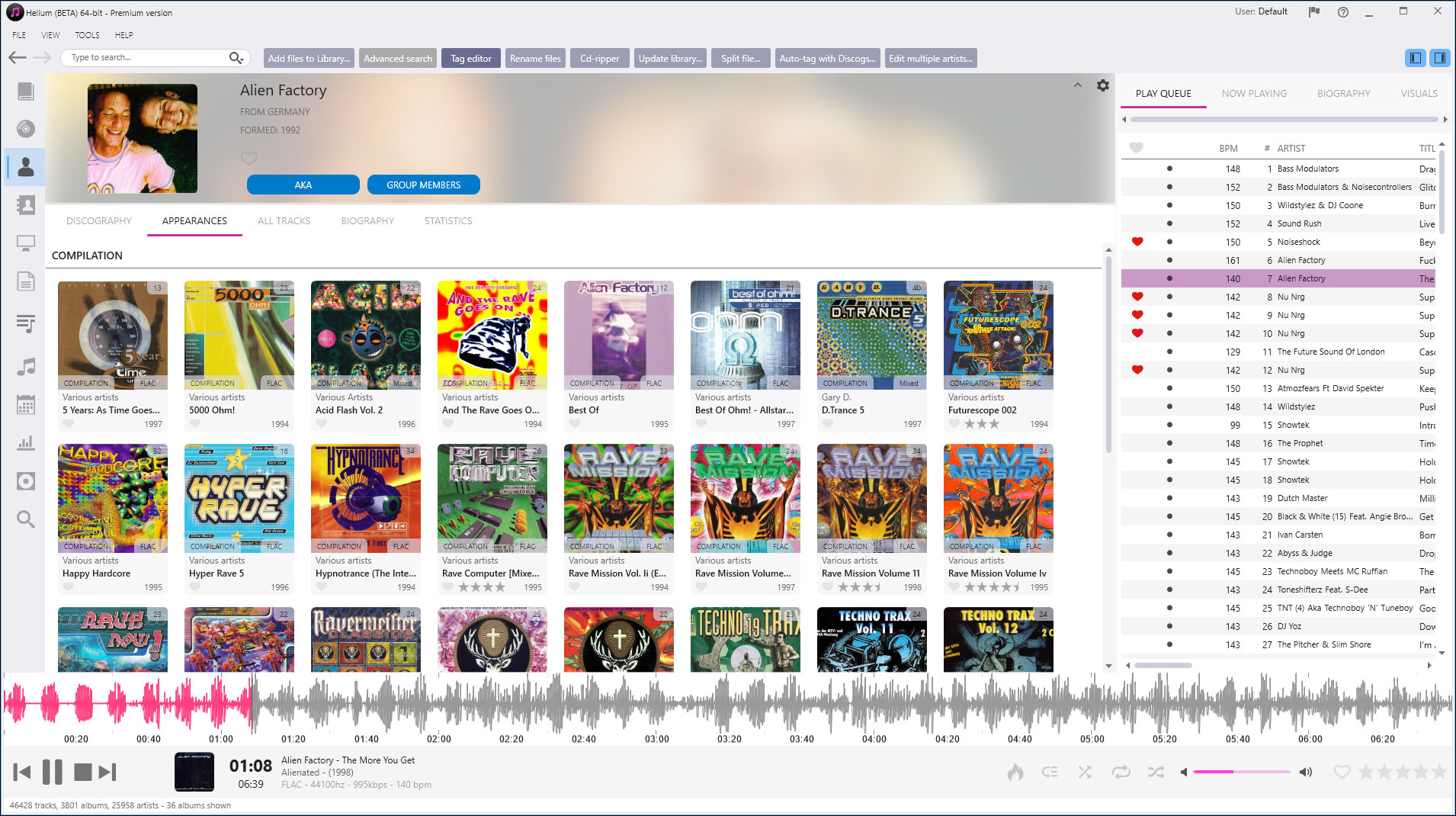The image size is (1456, 816).
Task: Open the Tag editor
Action: pos(471,58)
